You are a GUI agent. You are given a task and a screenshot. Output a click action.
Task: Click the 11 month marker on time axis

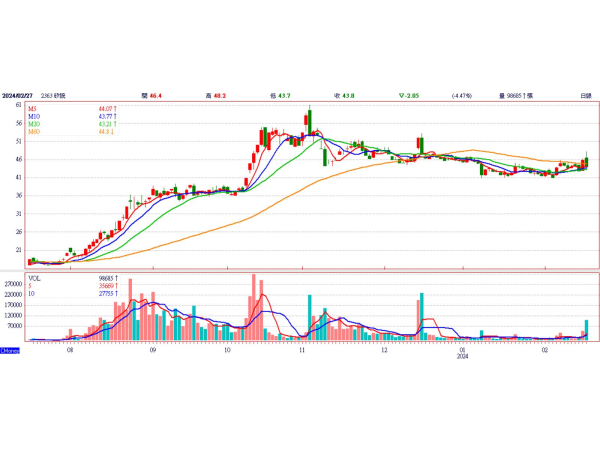(302, 351)
